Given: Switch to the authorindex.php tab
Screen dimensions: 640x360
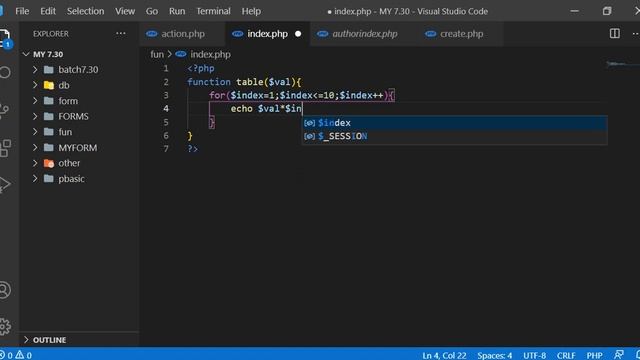Looking at the screenshot, I should point(364,33).
